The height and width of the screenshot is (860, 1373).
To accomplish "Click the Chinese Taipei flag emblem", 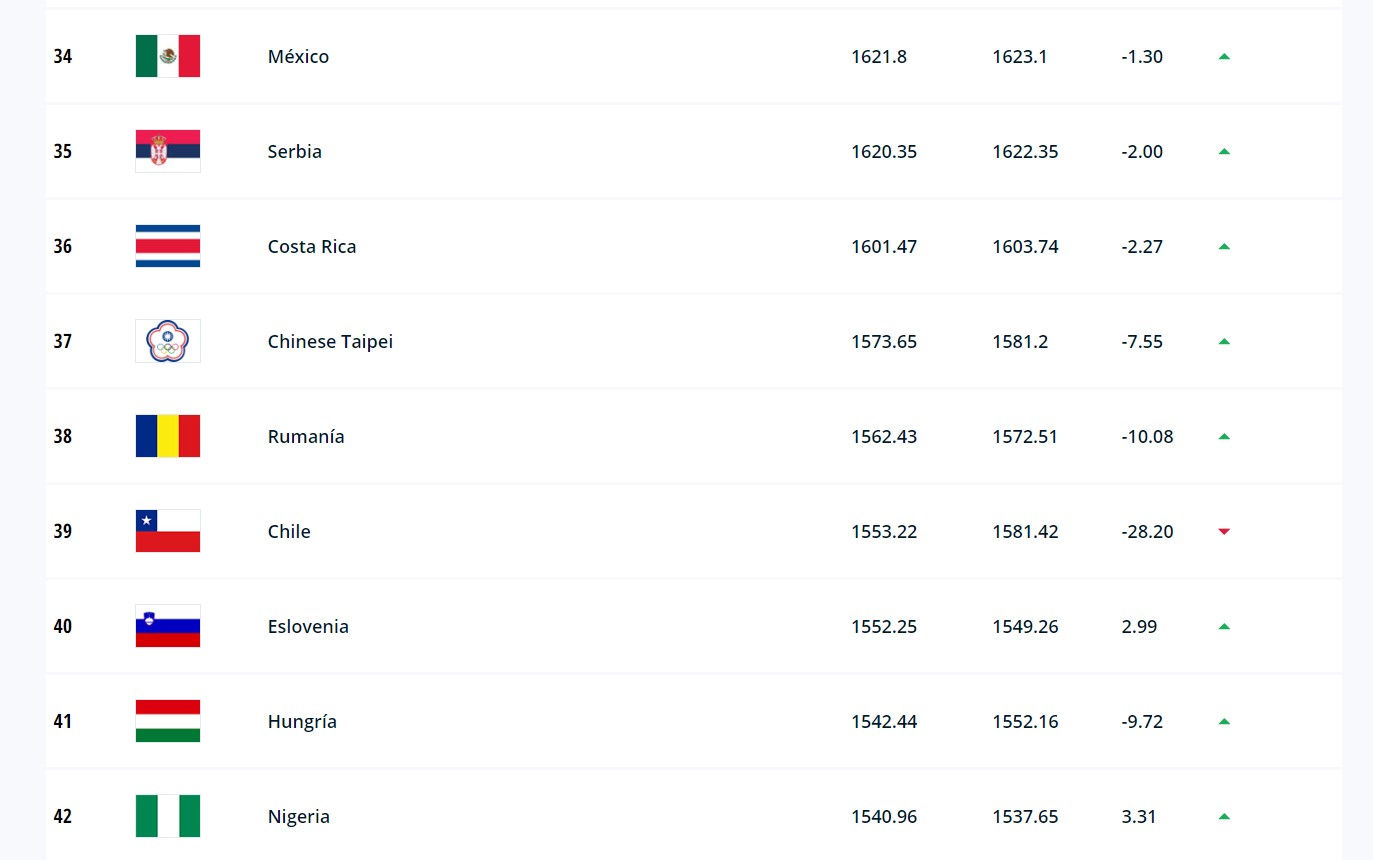I will (168, 341).
